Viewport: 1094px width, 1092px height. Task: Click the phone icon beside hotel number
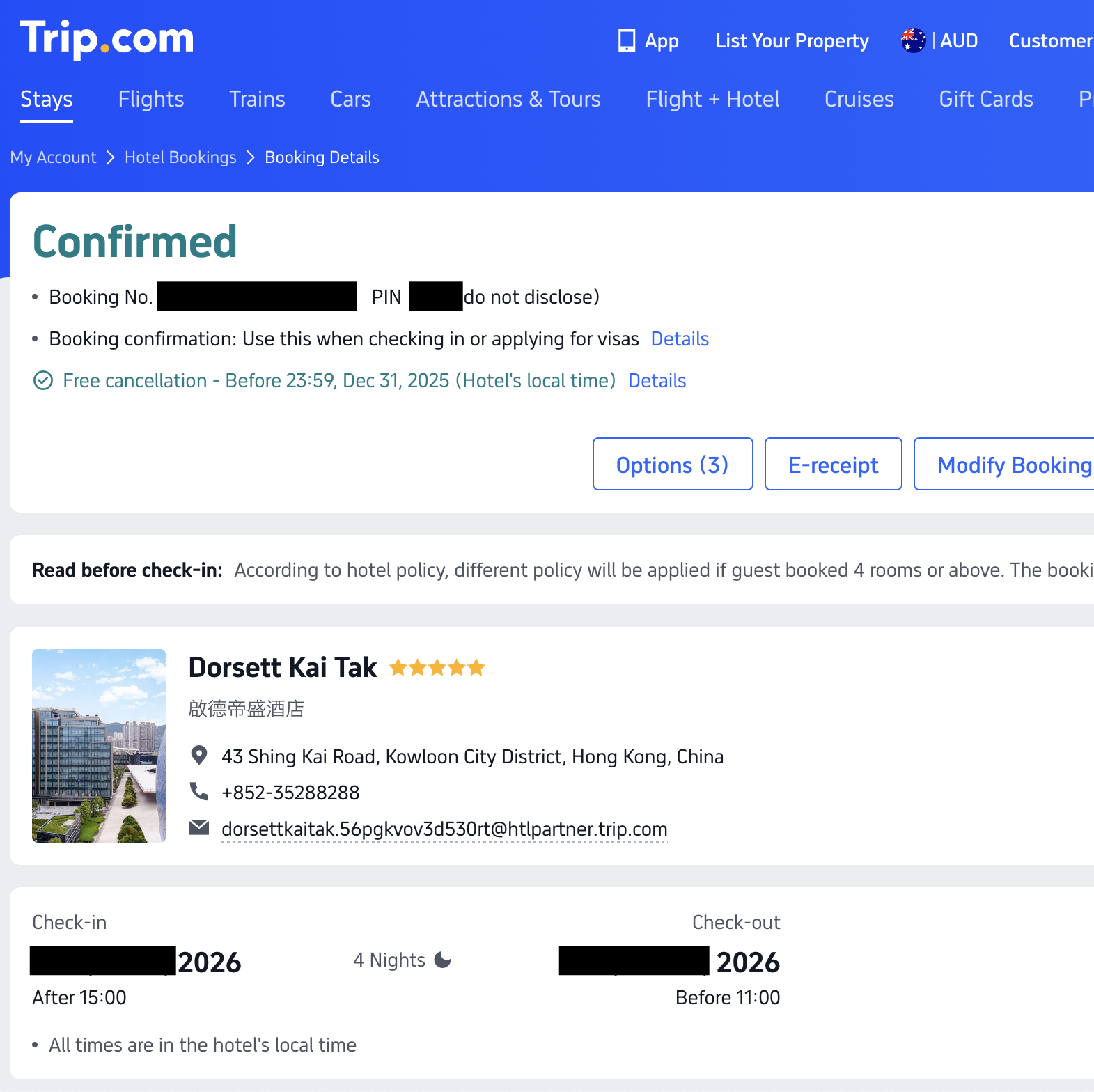(x=198, y=792)
